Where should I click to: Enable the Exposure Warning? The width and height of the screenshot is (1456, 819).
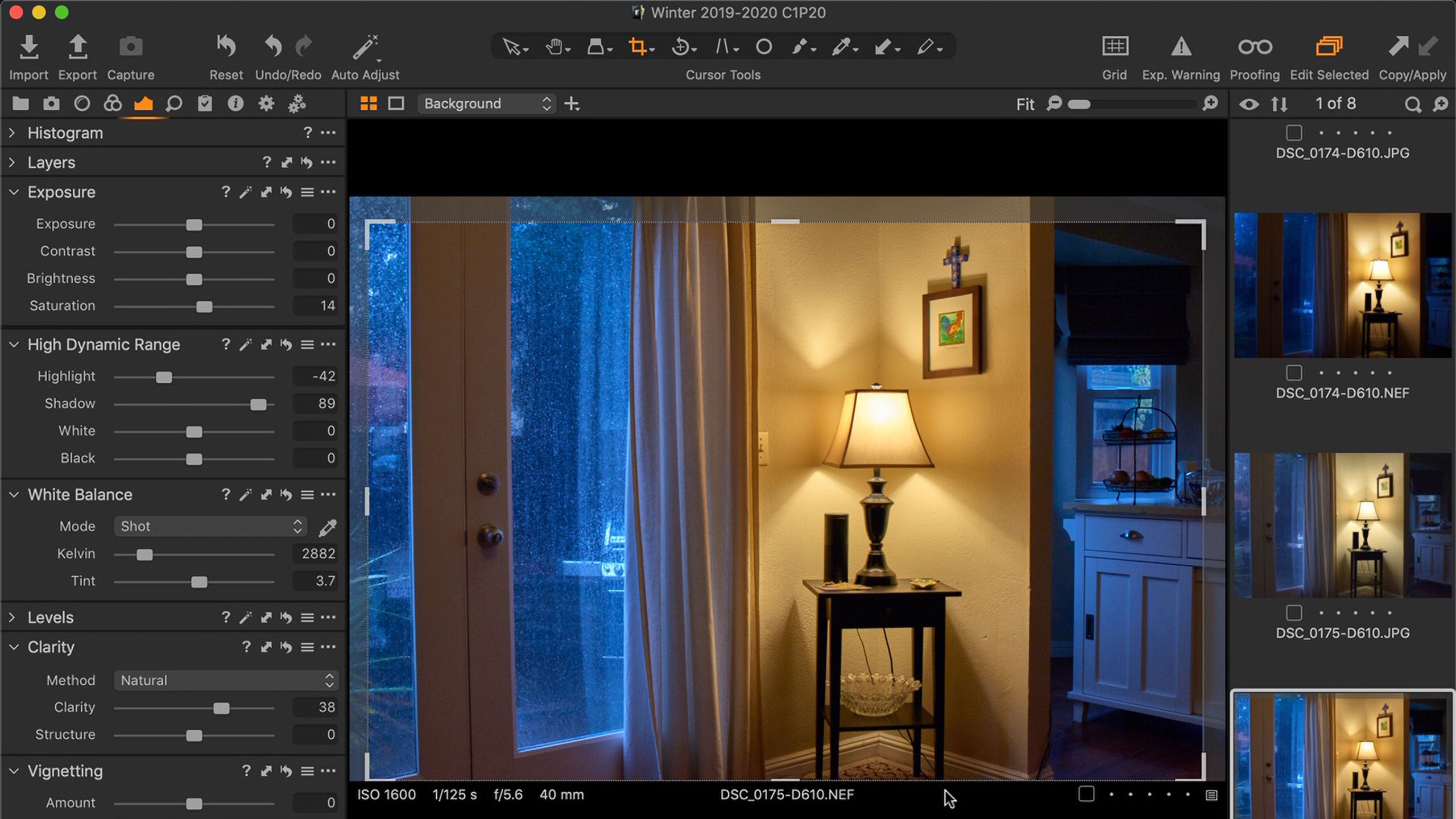pyautogui.click(x=1181, y=47)
